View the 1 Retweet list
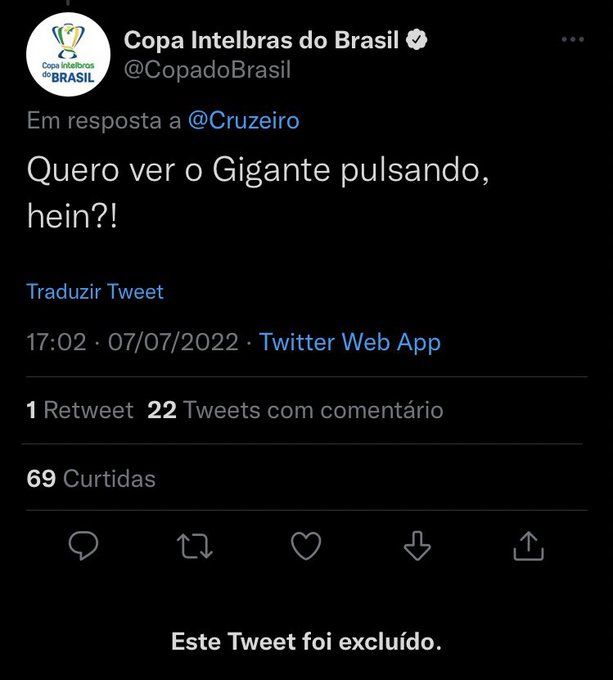This screenshot has width=613, height=680. pos(80,410)
